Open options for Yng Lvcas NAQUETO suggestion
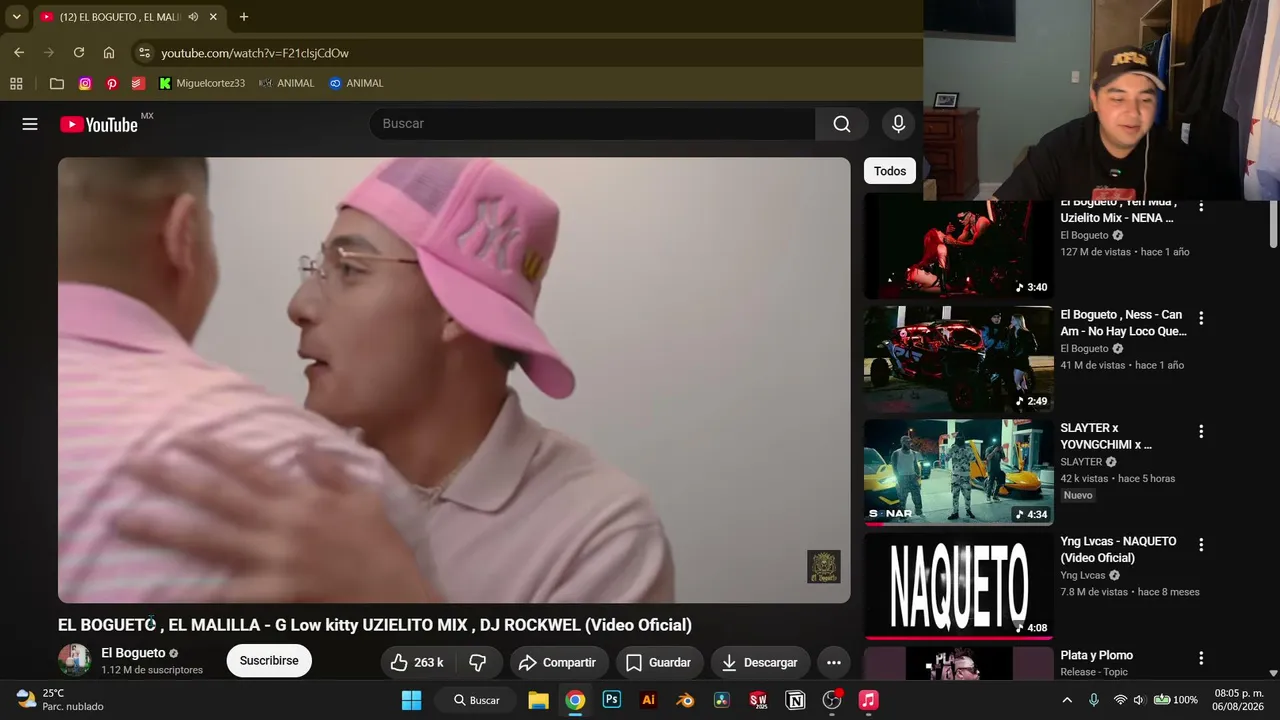1280x720 pixels. (x=1201, y=544)
